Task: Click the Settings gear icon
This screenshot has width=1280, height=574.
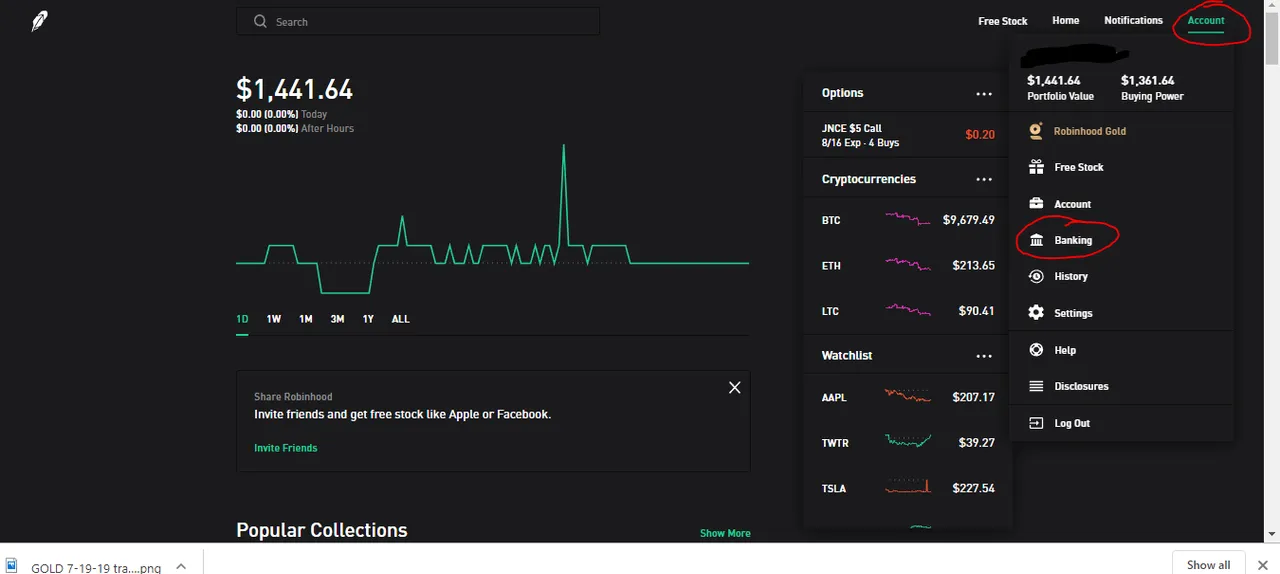Action: point(1036,313)
